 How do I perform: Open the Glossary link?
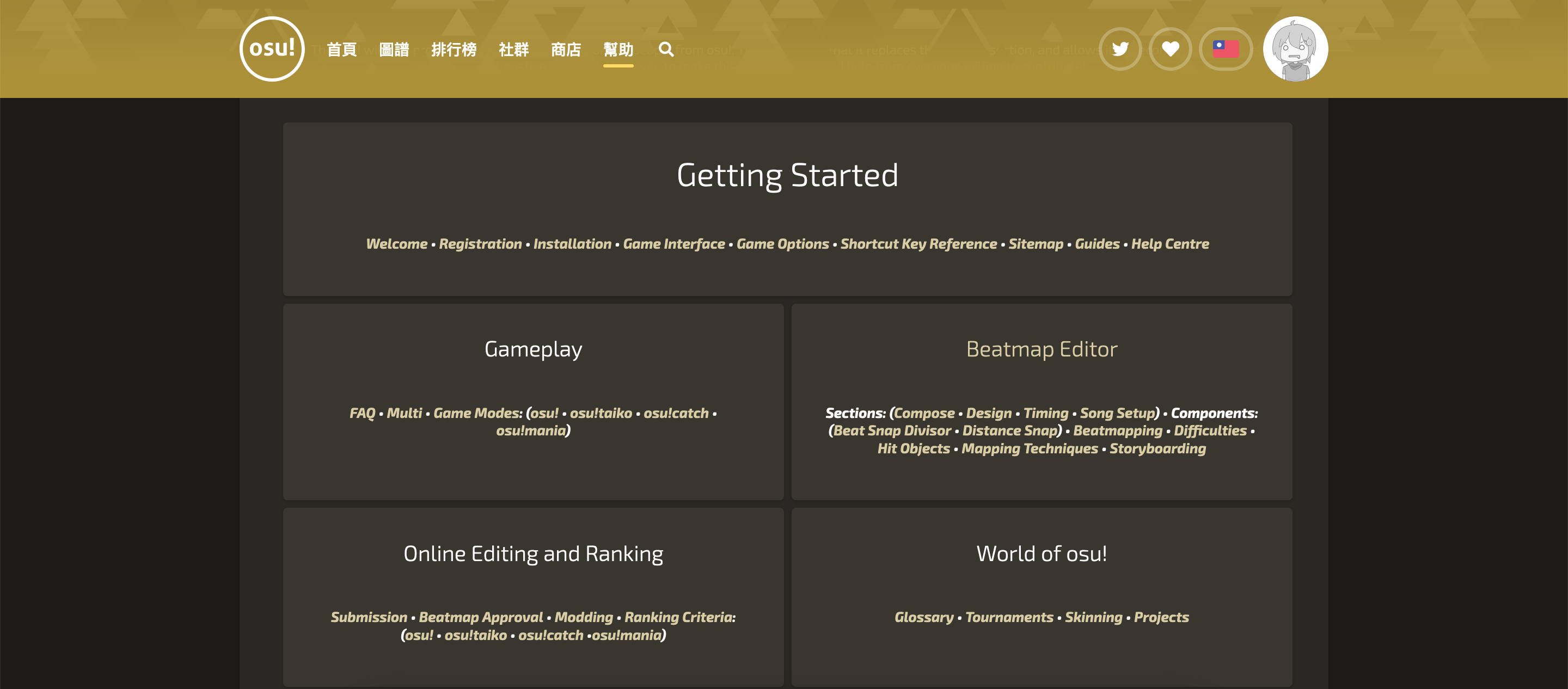click(923, 617)
